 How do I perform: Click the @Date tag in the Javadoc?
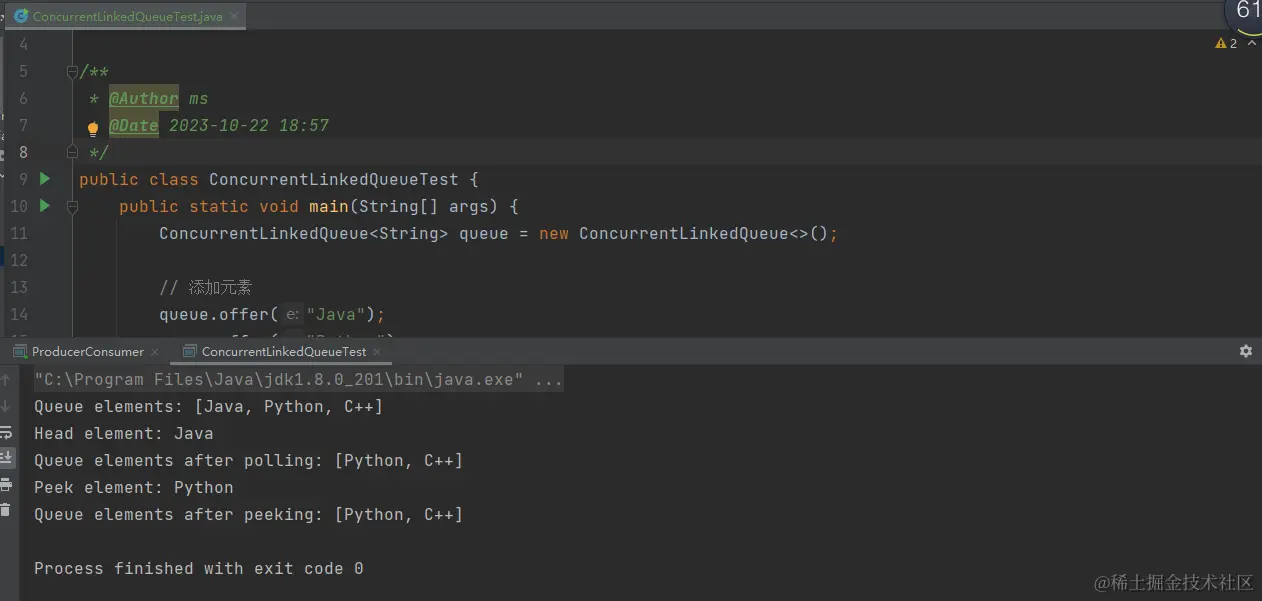[134, 125]
